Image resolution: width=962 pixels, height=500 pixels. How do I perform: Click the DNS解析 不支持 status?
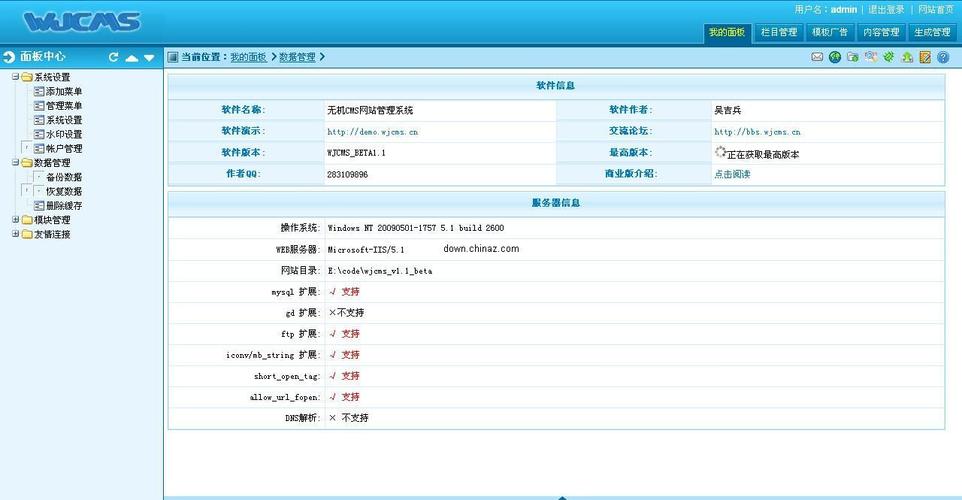[x=348, y=418]
